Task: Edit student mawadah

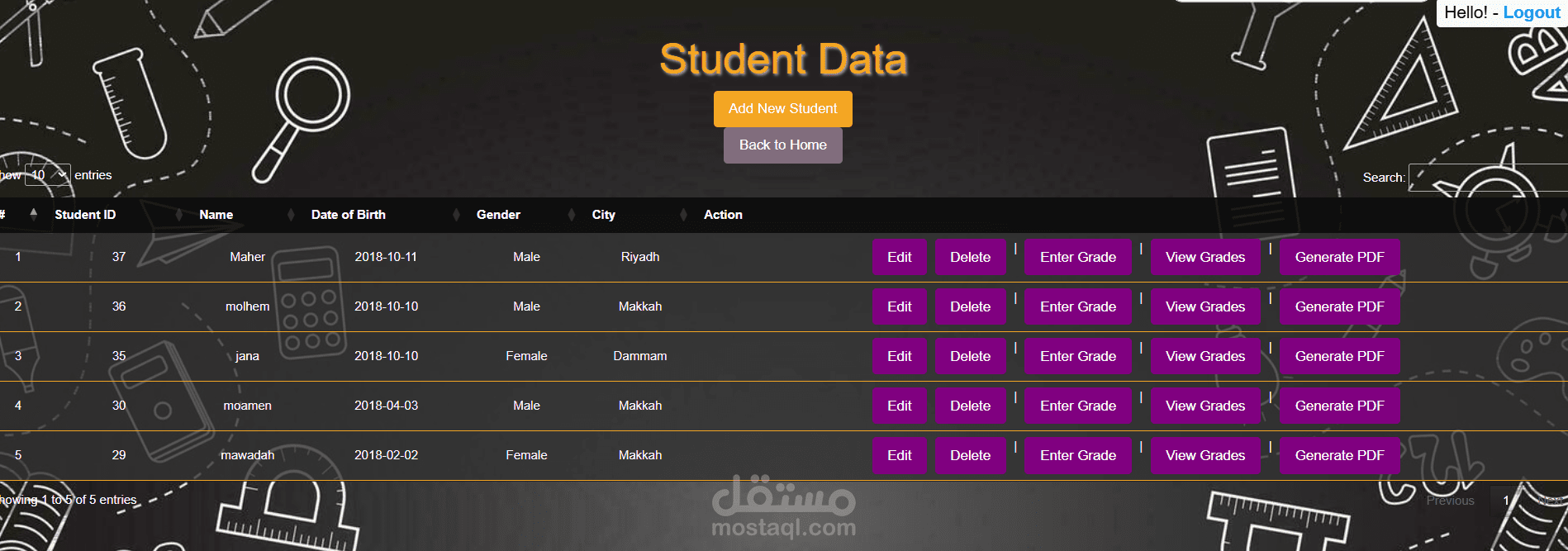Action: tap(899, 456)
